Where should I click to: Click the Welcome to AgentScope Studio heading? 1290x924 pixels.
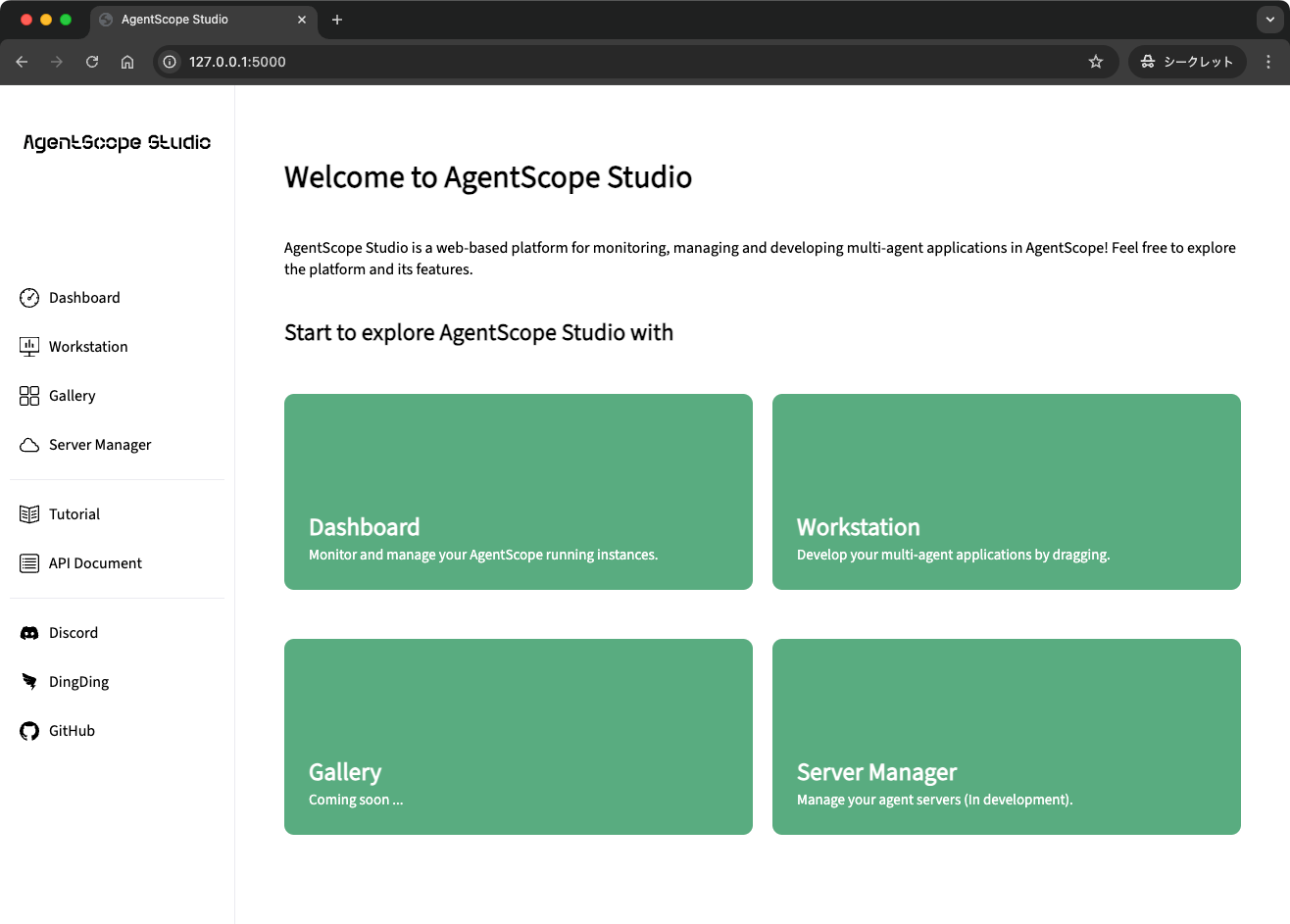tap(488, 177)
